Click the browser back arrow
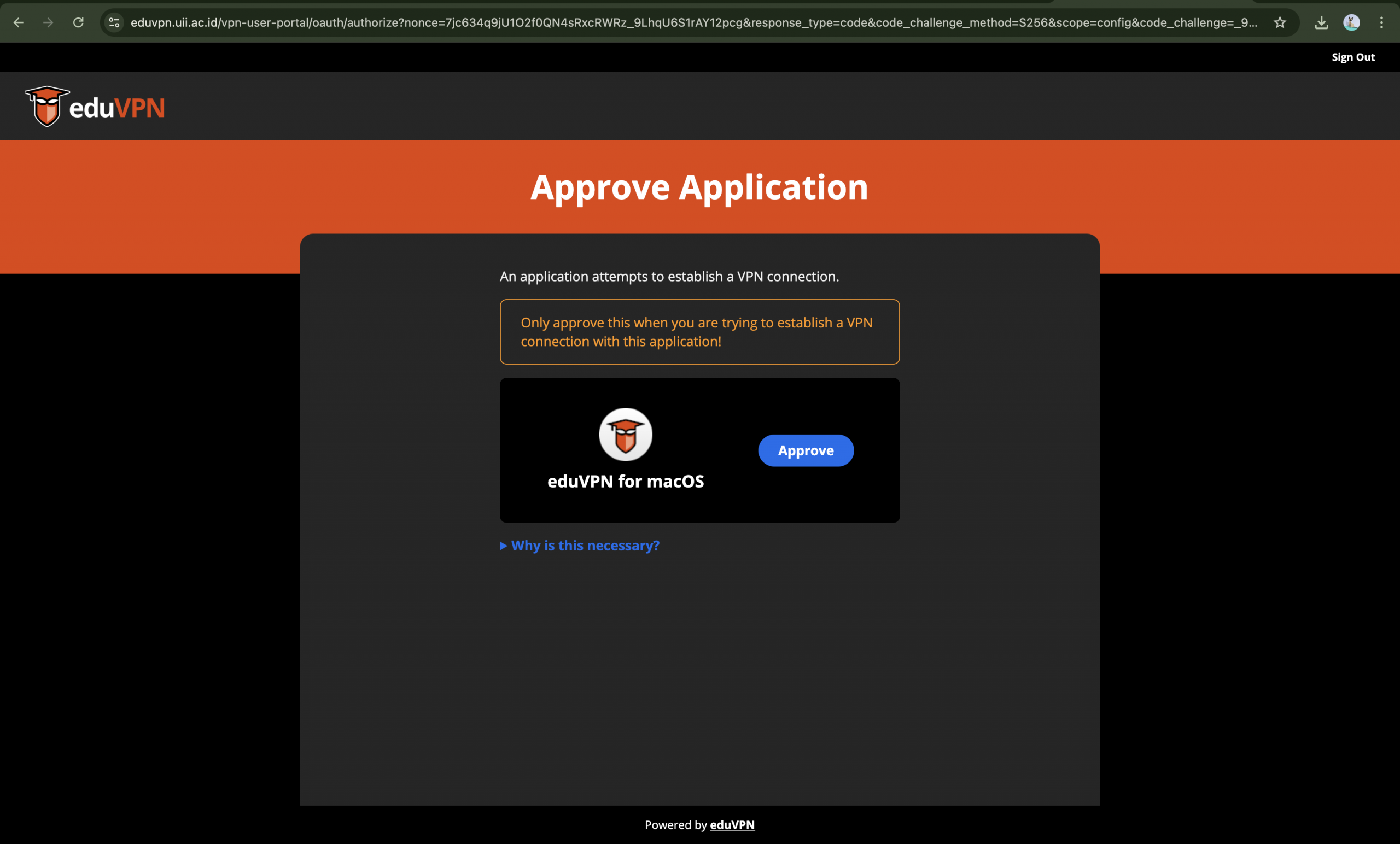The height and width of the screenshot is (844, 1400). click(x=18, y=23)
